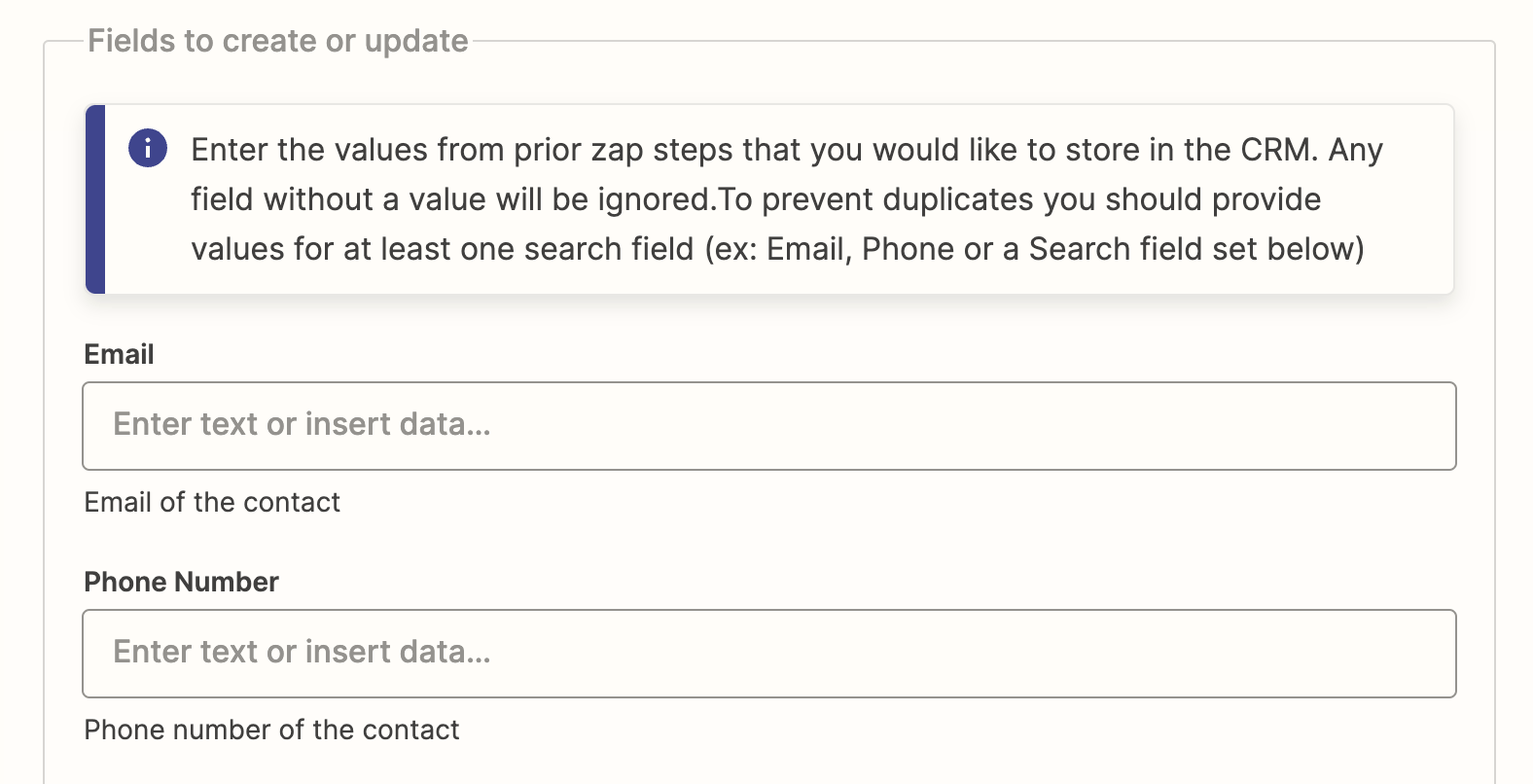Screen dimensions: 1533x784
Task: Select the "Email of the contact" help text
Action: (212, 502)
